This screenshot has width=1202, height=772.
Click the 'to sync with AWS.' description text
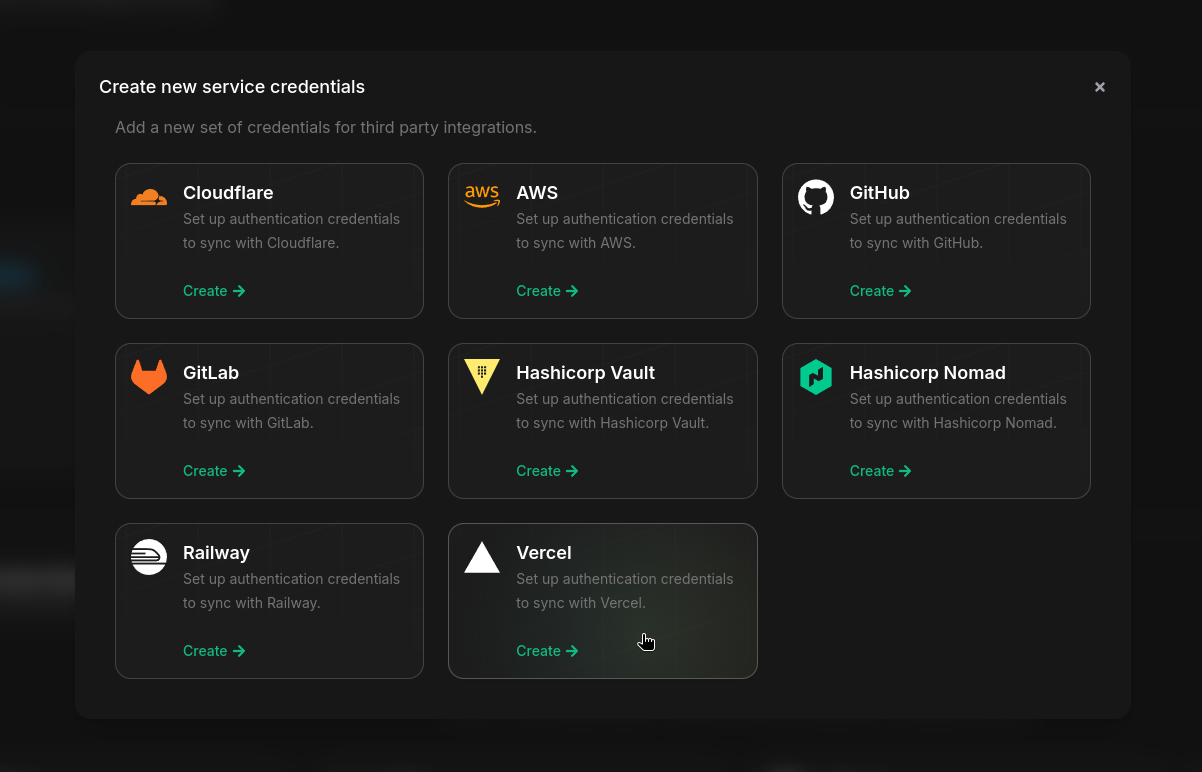(576, 243)
